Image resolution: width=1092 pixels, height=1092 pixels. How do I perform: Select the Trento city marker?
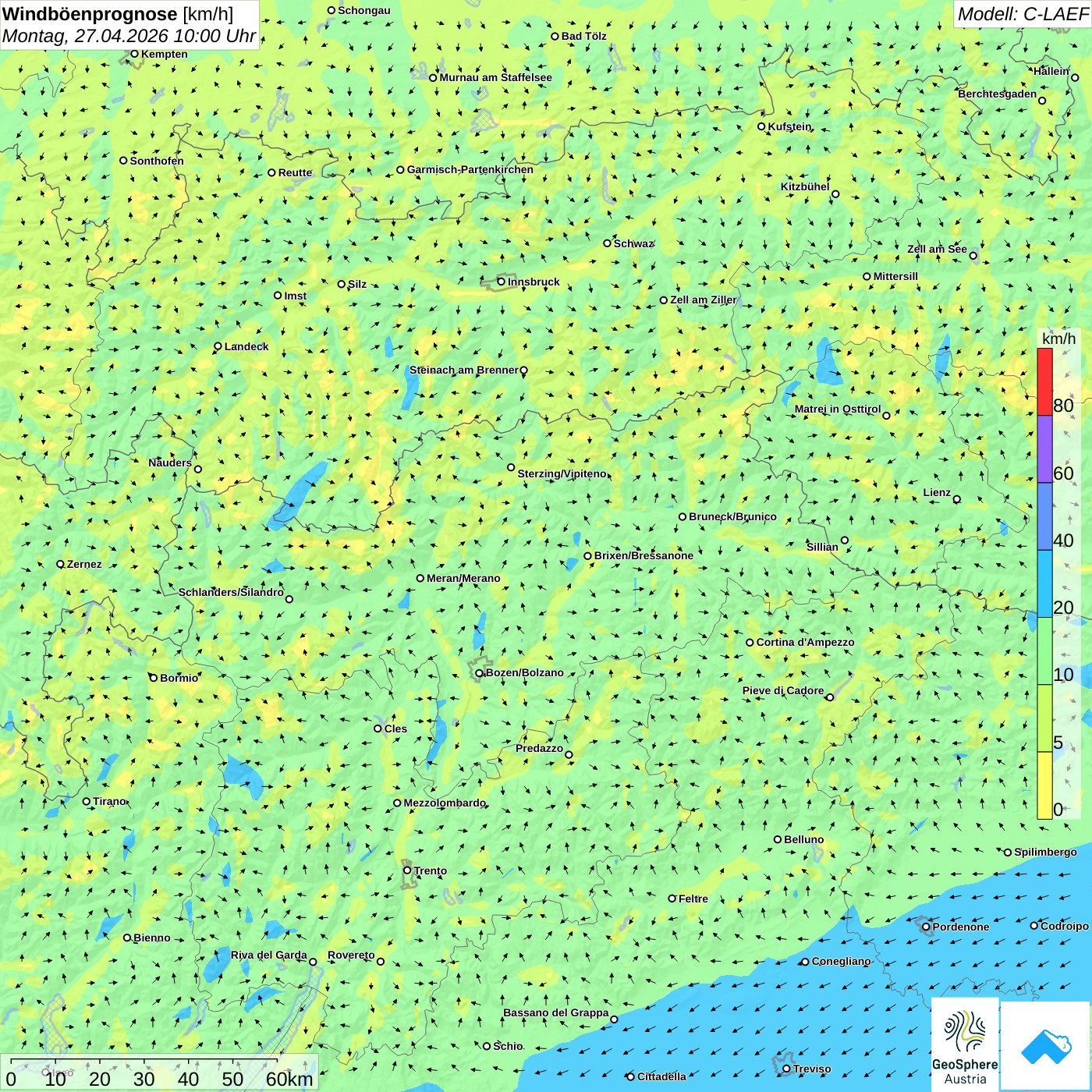[x=407, y=870]
